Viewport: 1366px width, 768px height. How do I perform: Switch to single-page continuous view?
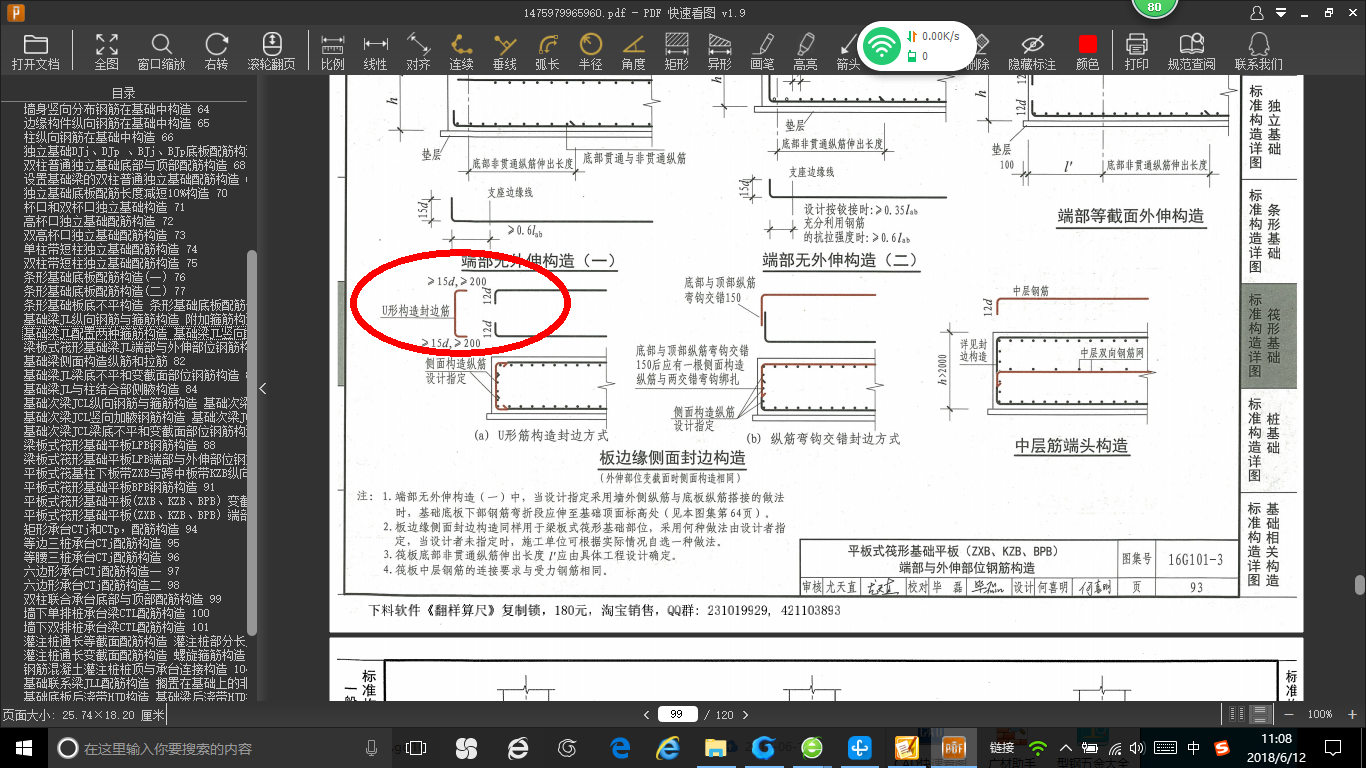1261,714
